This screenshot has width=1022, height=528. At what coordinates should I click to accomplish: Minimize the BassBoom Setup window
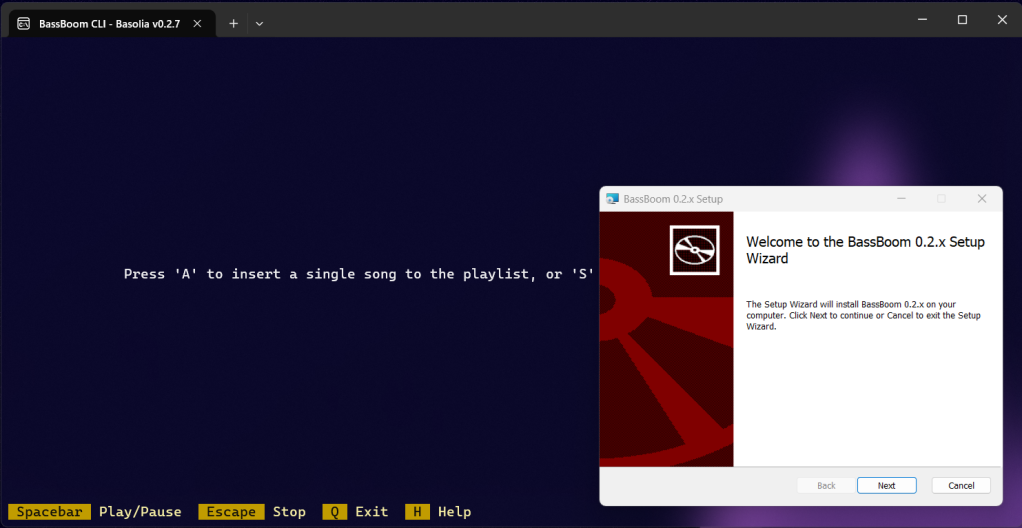coord(901,199)
